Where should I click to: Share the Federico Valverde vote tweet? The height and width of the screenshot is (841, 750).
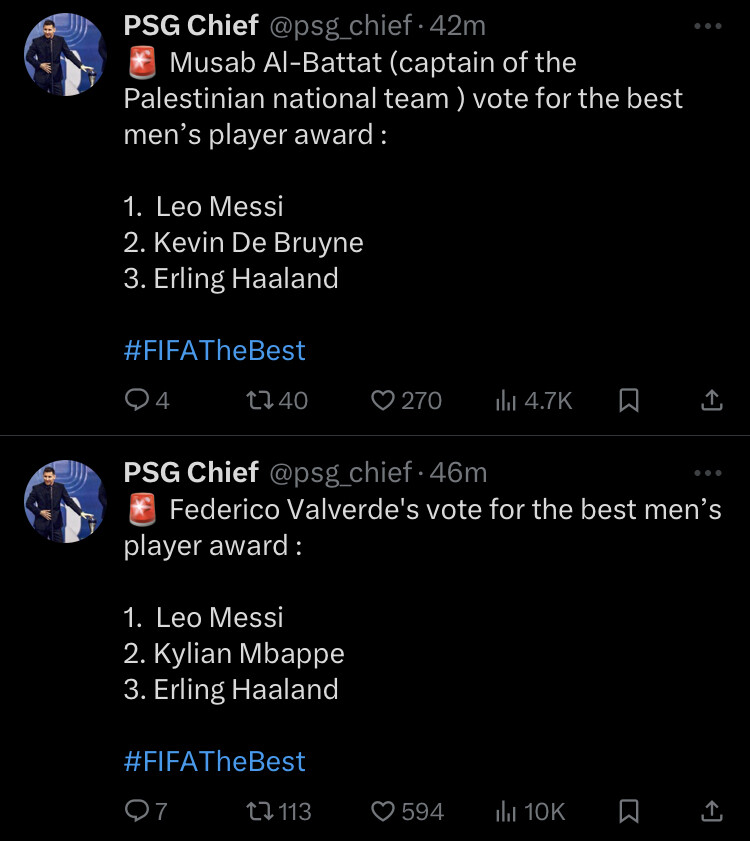pos(711,811)
